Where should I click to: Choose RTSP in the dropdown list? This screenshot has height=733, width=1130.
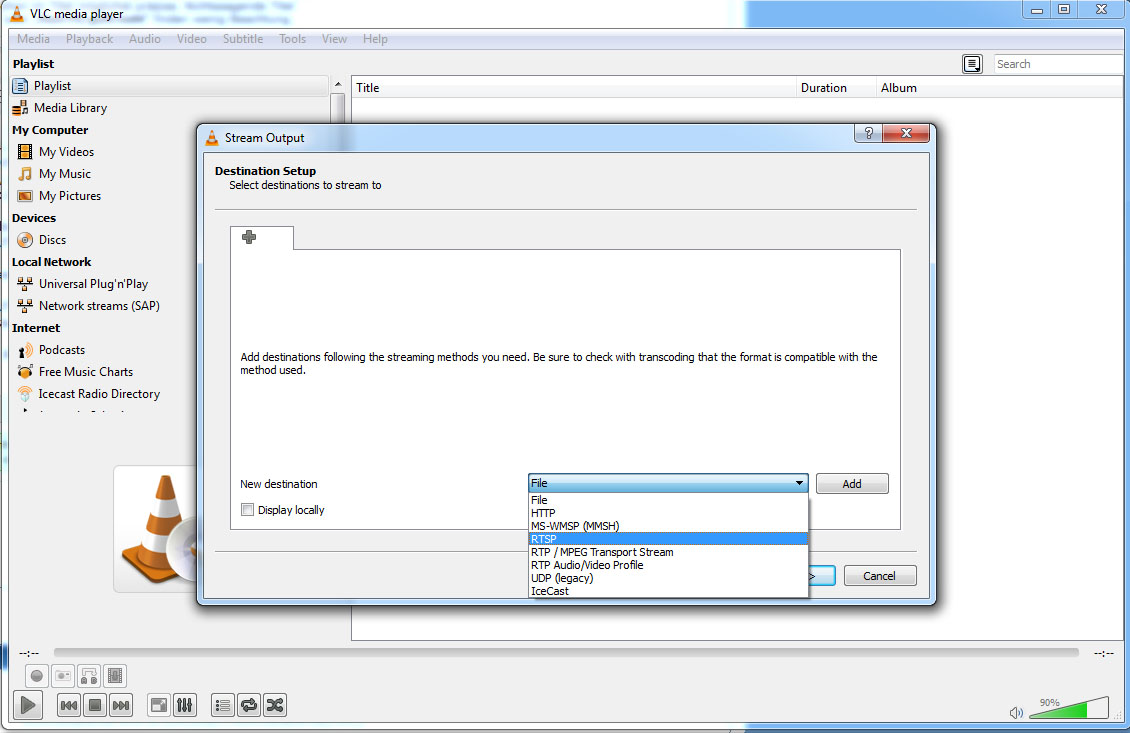667,539
